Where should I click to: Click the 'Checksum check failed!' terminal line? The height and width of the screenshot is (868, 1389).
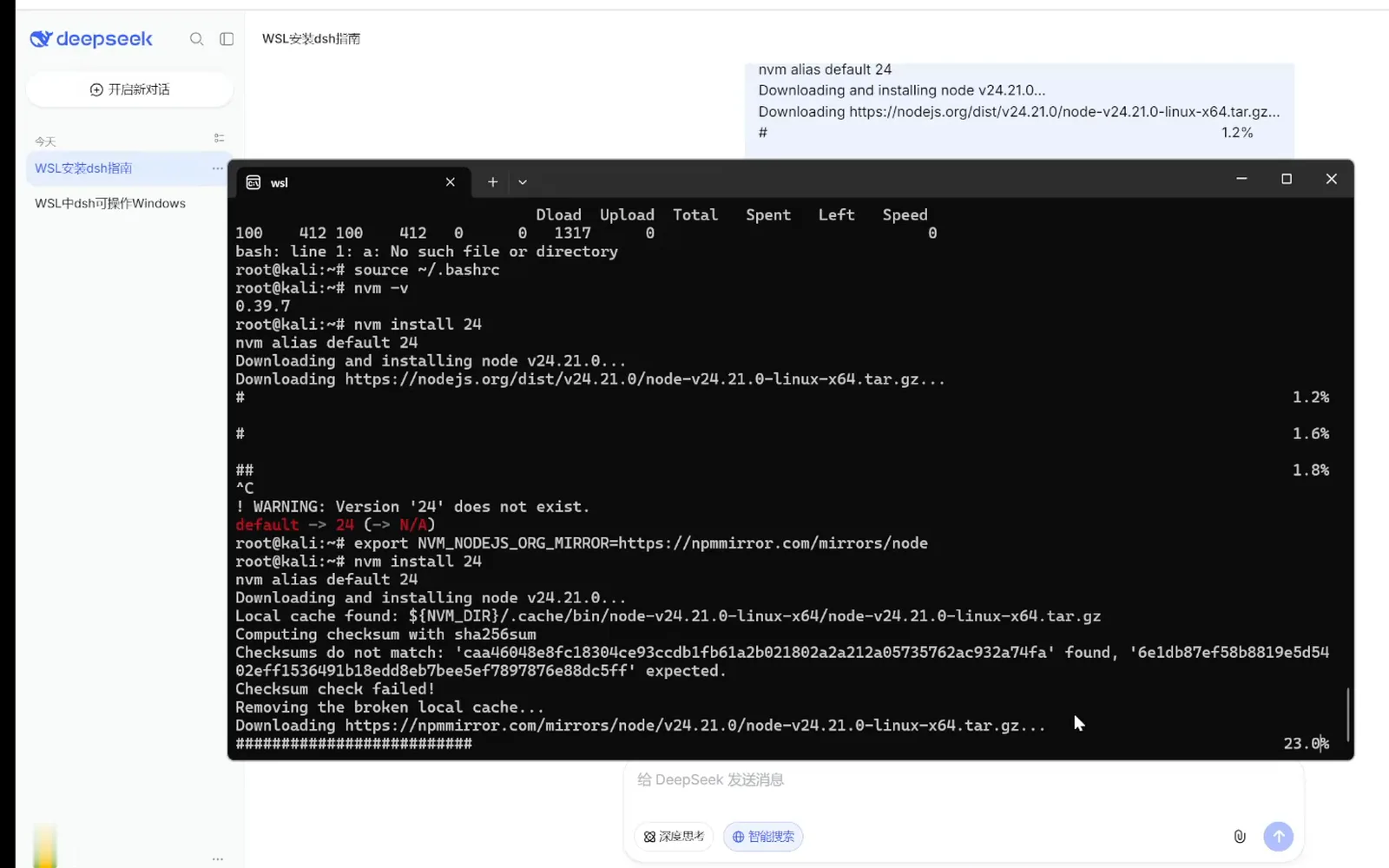point(335,689)
